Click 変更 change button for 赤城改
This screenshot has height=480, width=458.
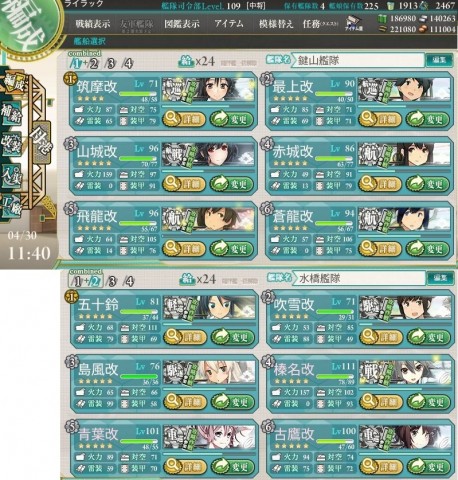428,184
